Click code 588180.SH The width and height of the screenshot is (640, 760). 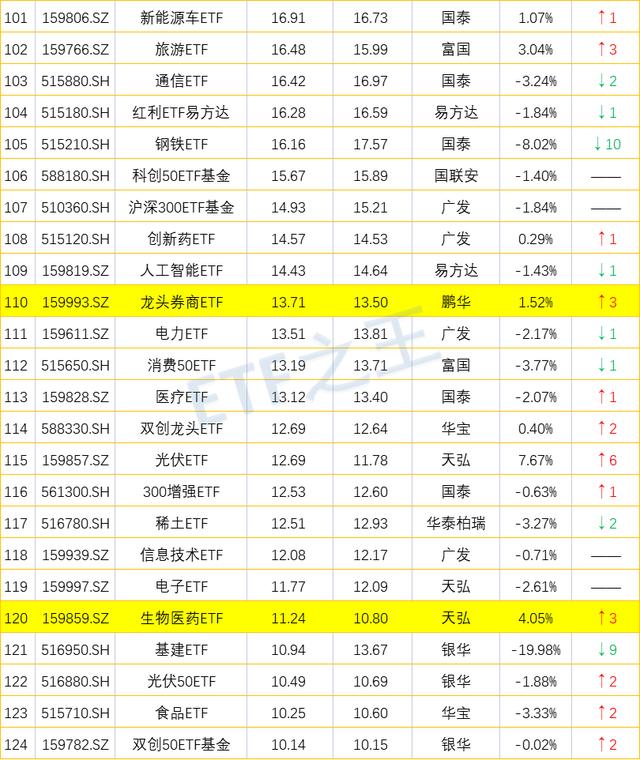point(75,175)
